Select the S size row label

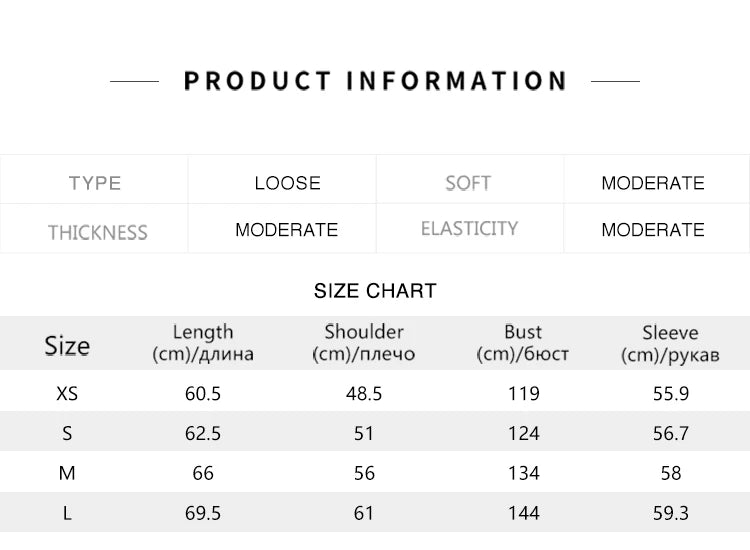point(67,434)
